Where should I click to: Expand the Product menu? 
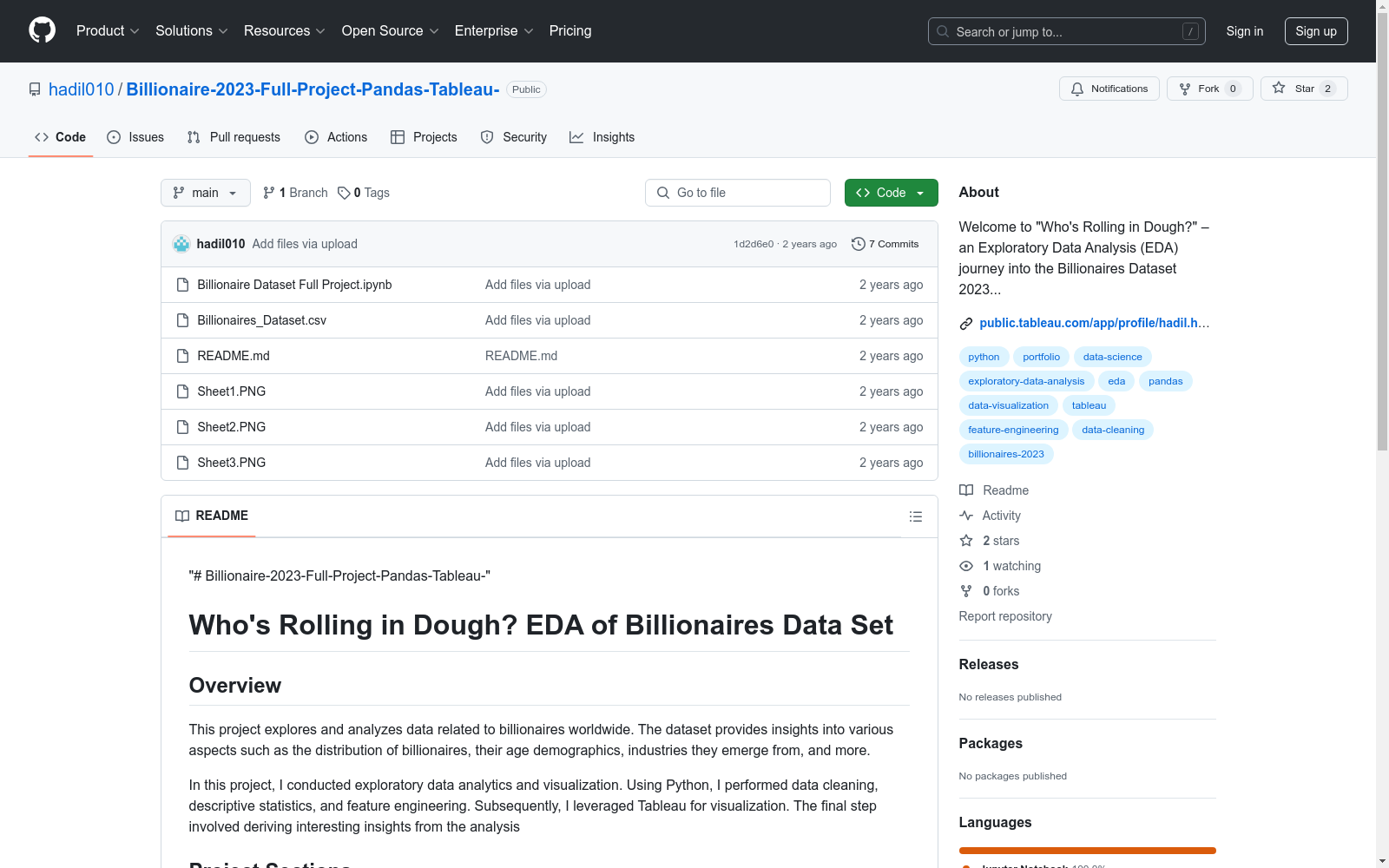[x=108, y=31]
